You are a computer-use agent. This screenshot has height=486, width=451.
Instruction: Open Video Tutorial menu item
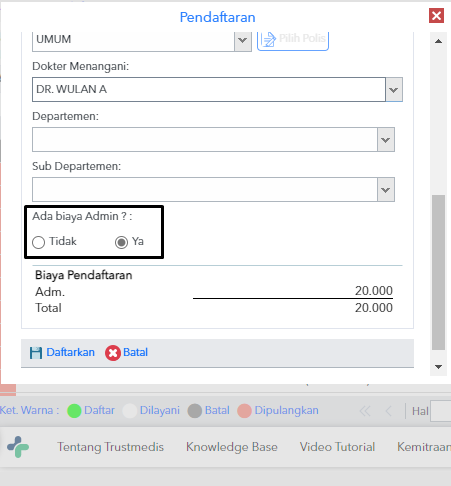[x=337, y=447]
